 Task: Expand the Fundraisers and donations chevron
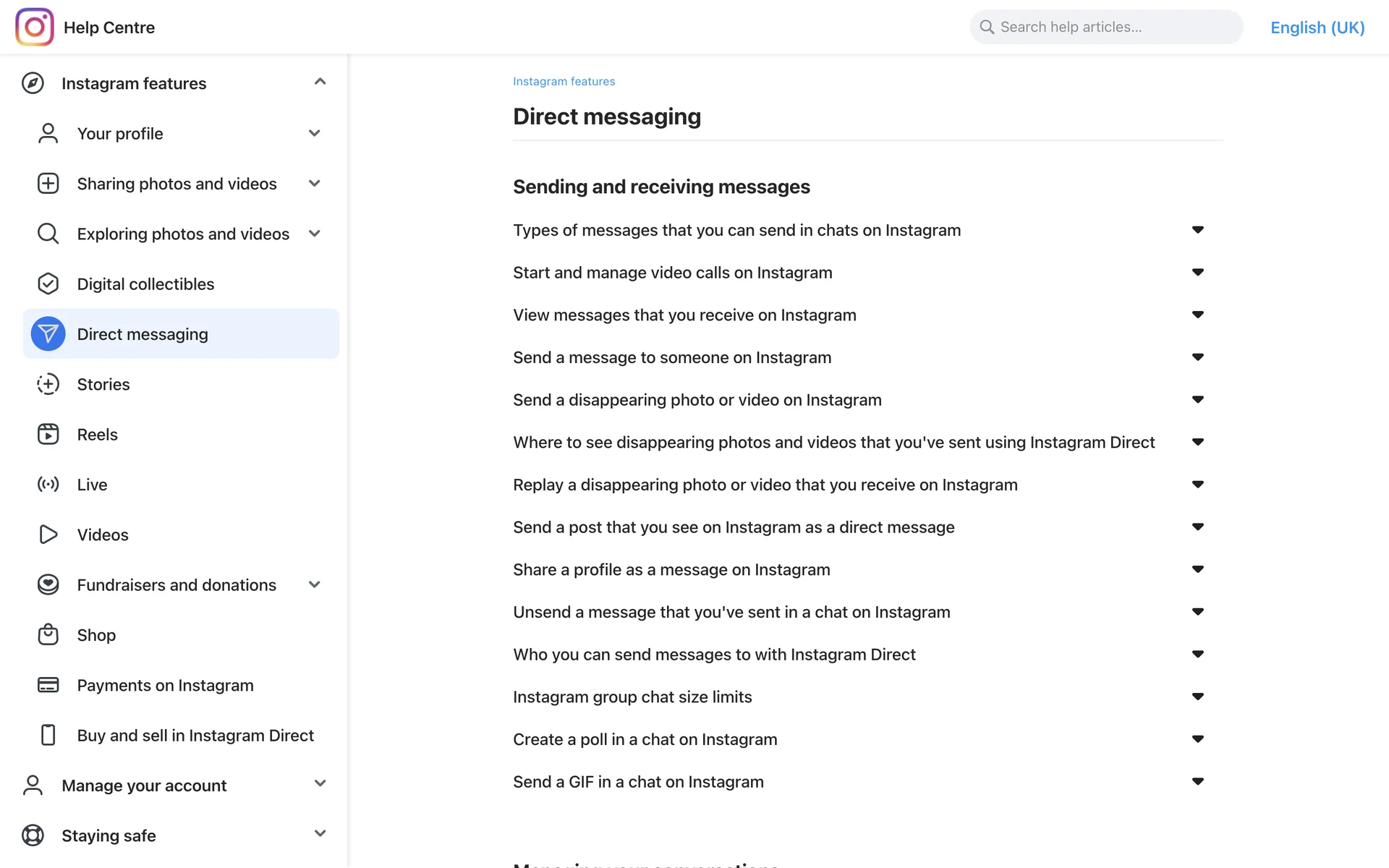click(314, 584)
